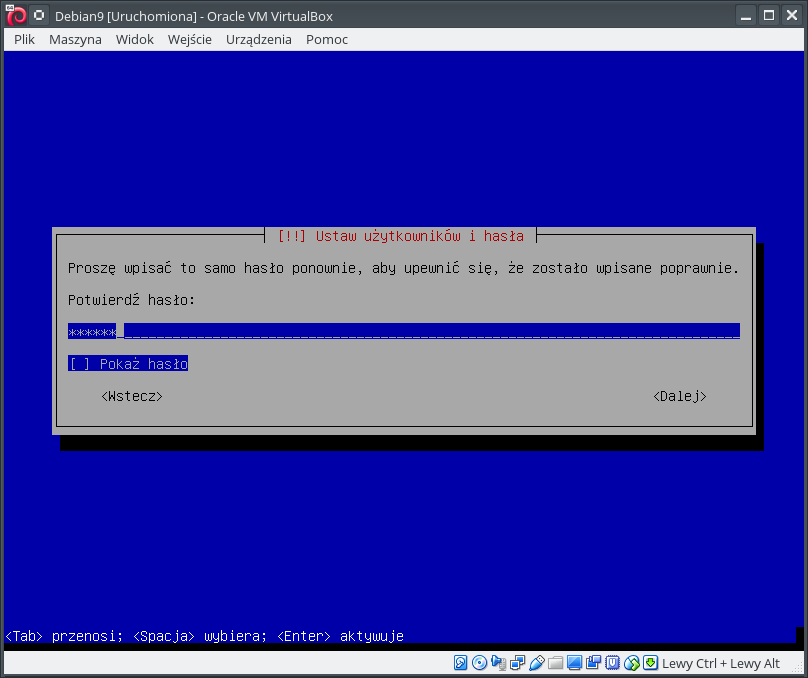Image resolution: width=808 pixels, height=678 pixels.
Task: Open the network adapter status icon
Action: (x=517, y=663)
